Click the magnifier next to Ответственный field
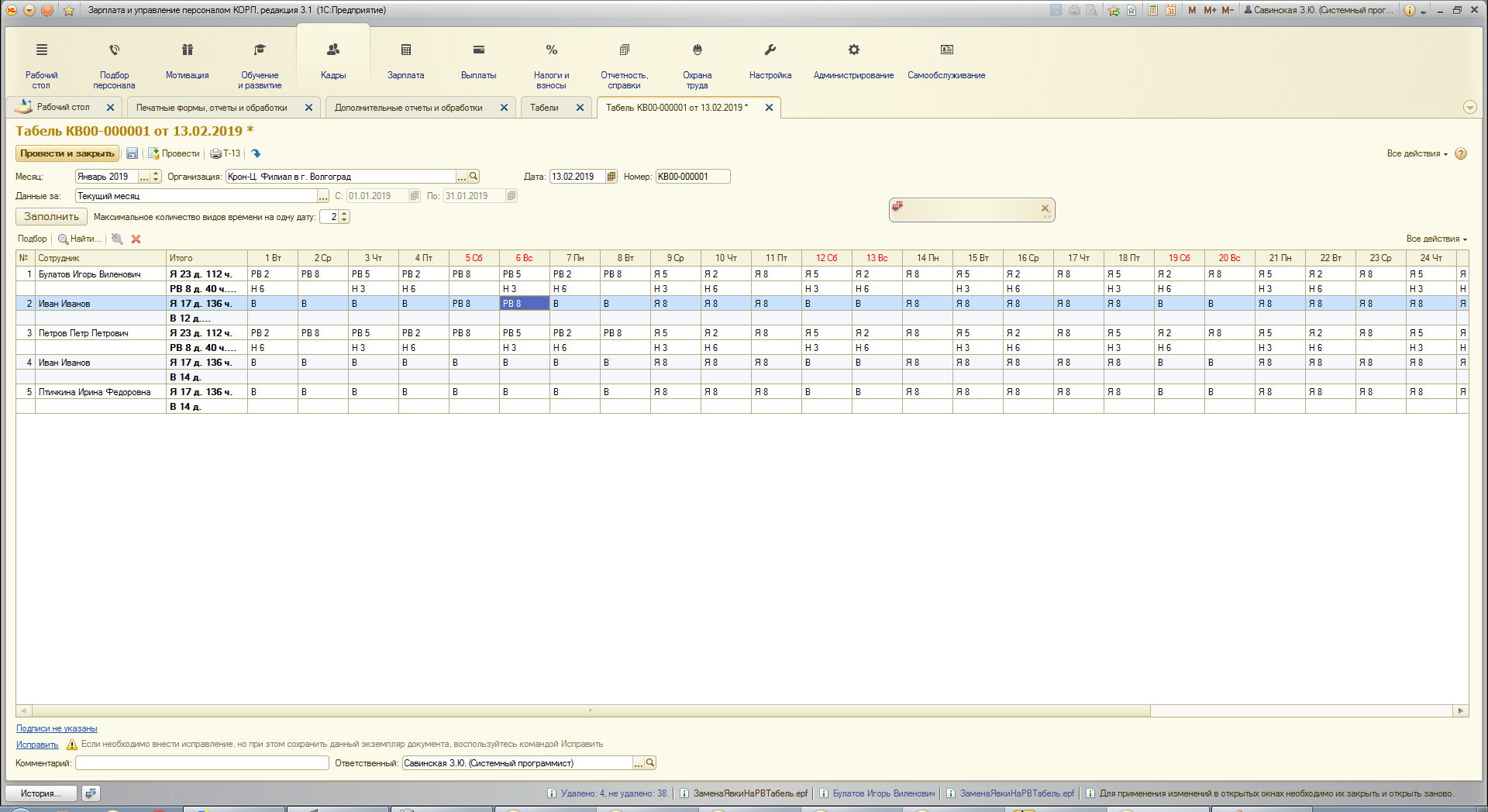 [650, 763]
